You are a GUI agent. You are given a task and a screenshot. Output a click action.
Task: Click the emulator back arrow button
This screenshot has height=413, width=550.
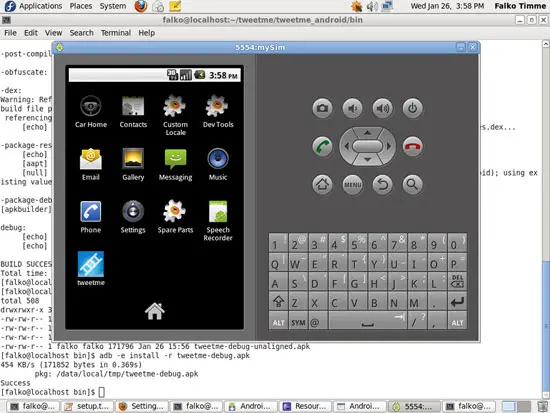tap(382, 184)
